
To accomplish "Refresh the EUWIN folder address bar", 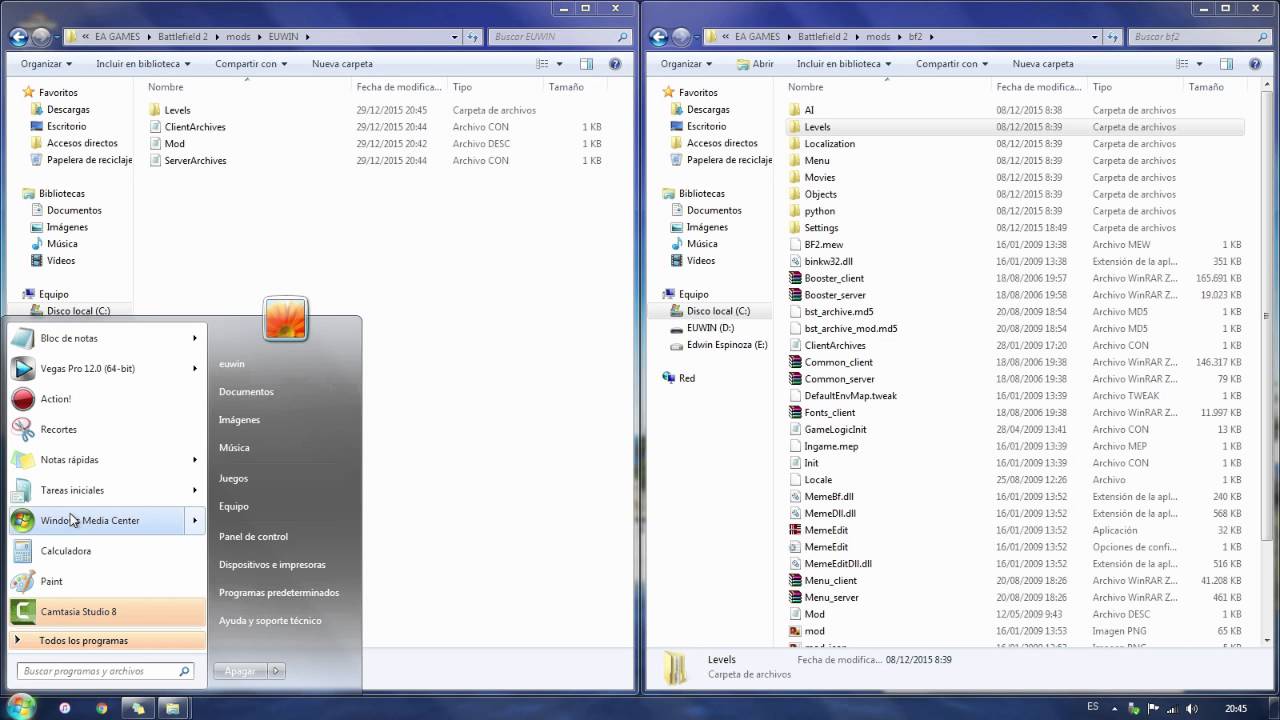I will (475, 37).
